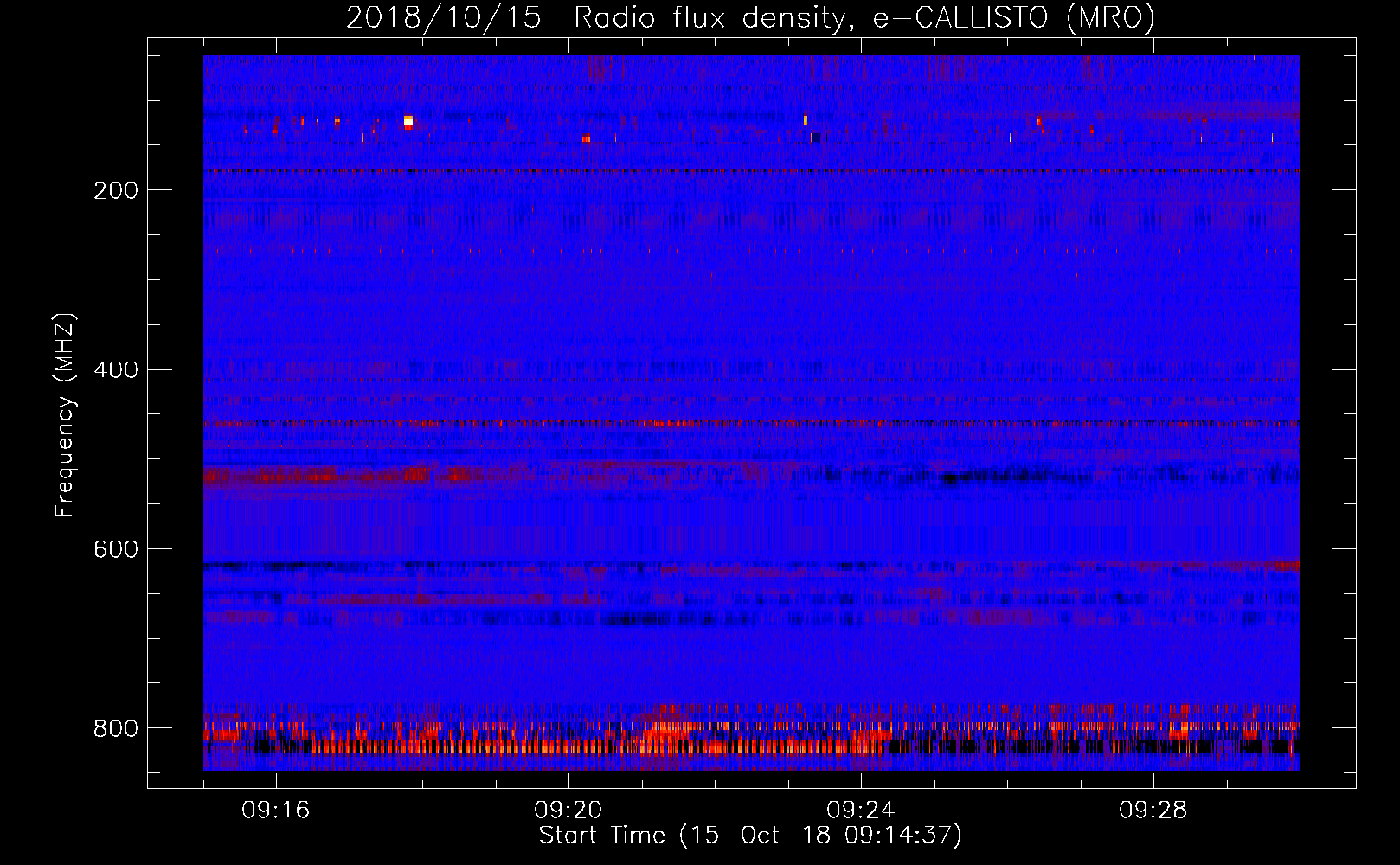Viewport: 1400px width, 865px height.
Task: Click the 'Start Time (15-Oct-18 09:14:37)' label
Action: (x=750, y=836)
